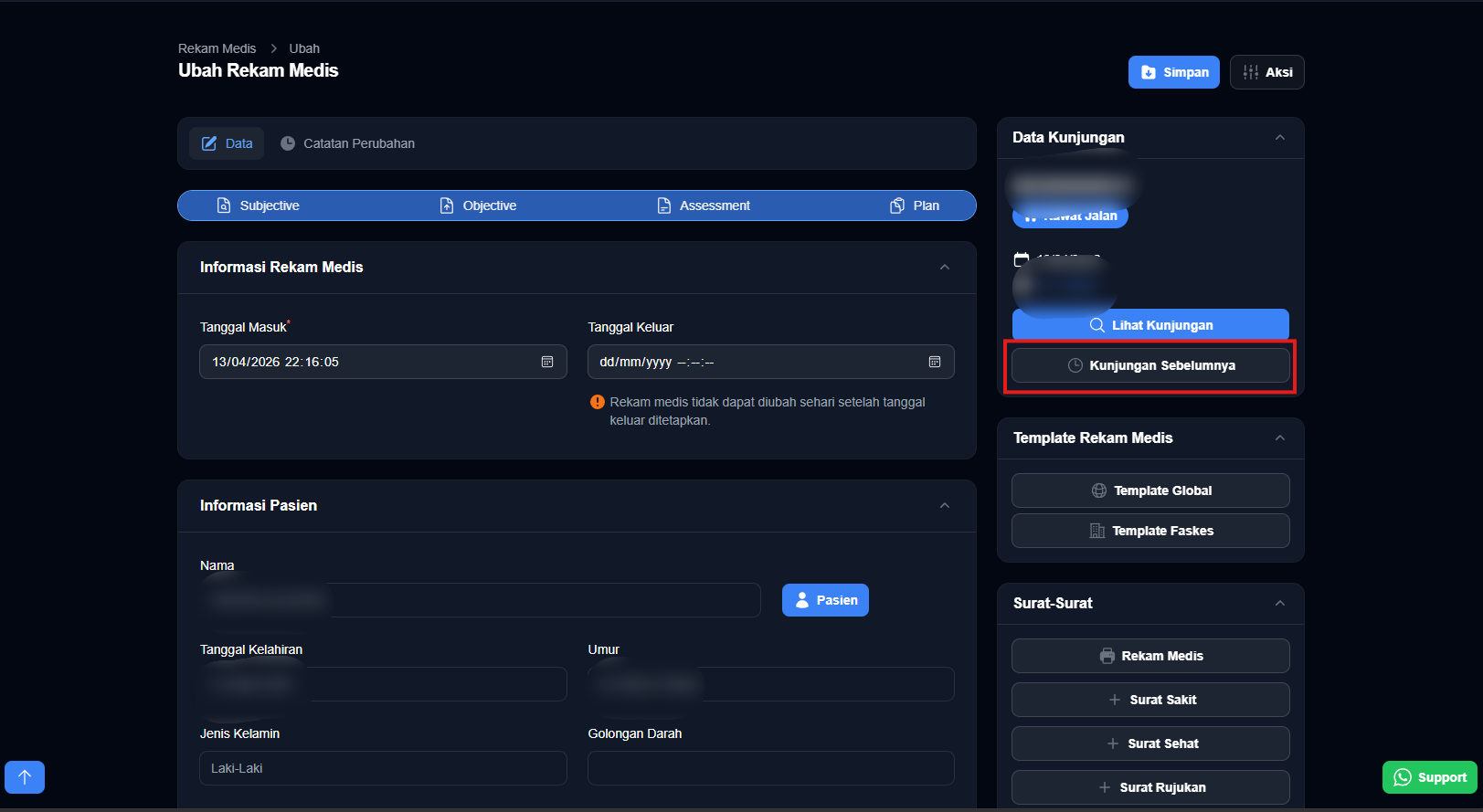Switch to the Data tab
This screenshot has height=812, width=1483.
click(227, 143)
